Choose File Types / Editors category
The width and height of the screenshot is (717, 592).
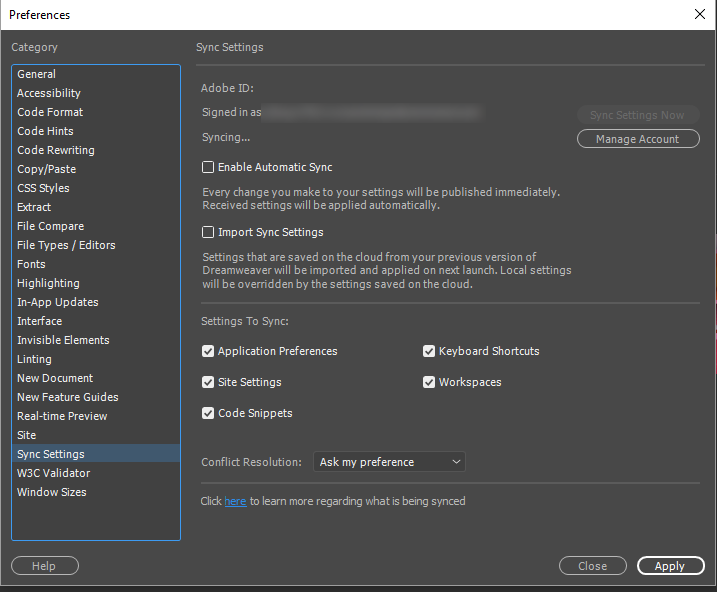click(x=66, y=245)
